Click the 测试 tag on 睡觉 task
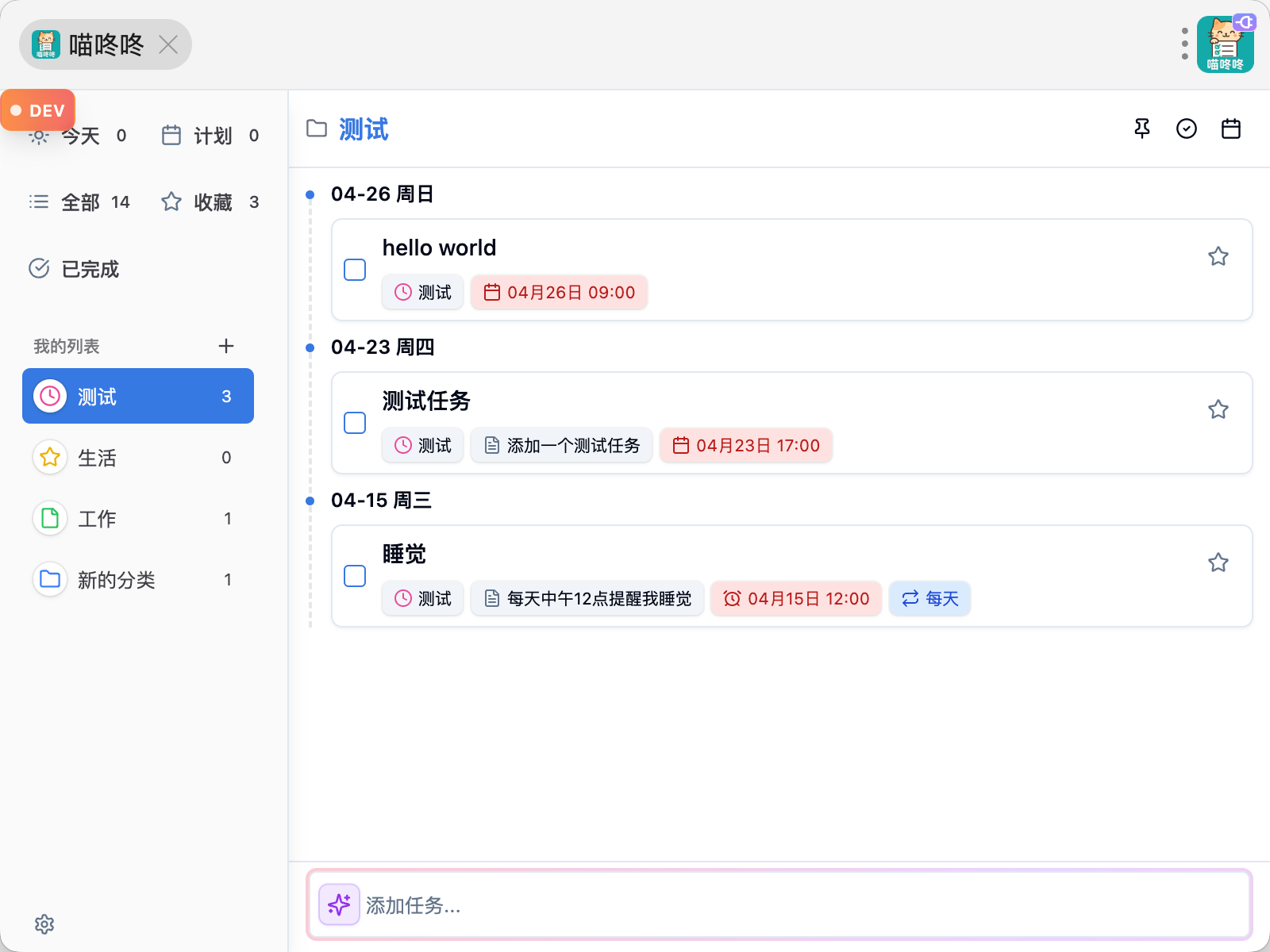The width and height of the screenshot is (1270, 952). coord(423,598)
